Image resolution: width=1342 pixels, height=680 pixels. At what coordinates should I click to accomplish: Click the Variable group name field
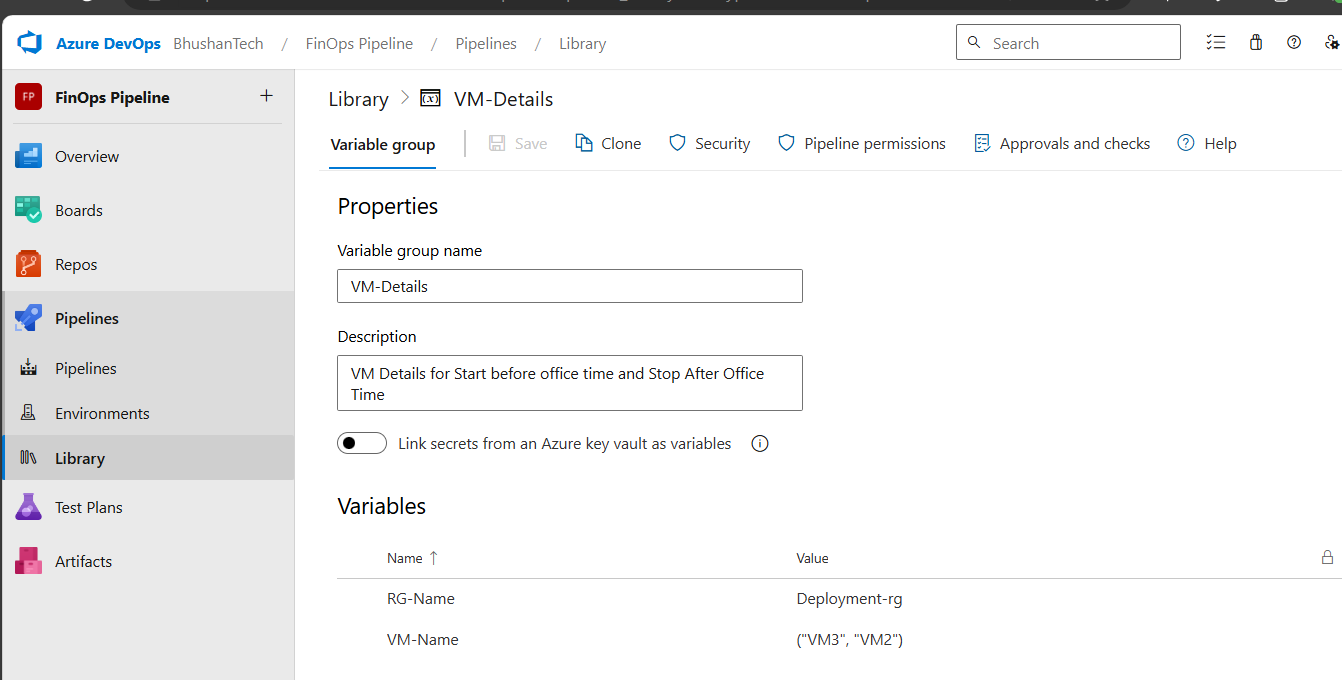[x=570, y=286]
